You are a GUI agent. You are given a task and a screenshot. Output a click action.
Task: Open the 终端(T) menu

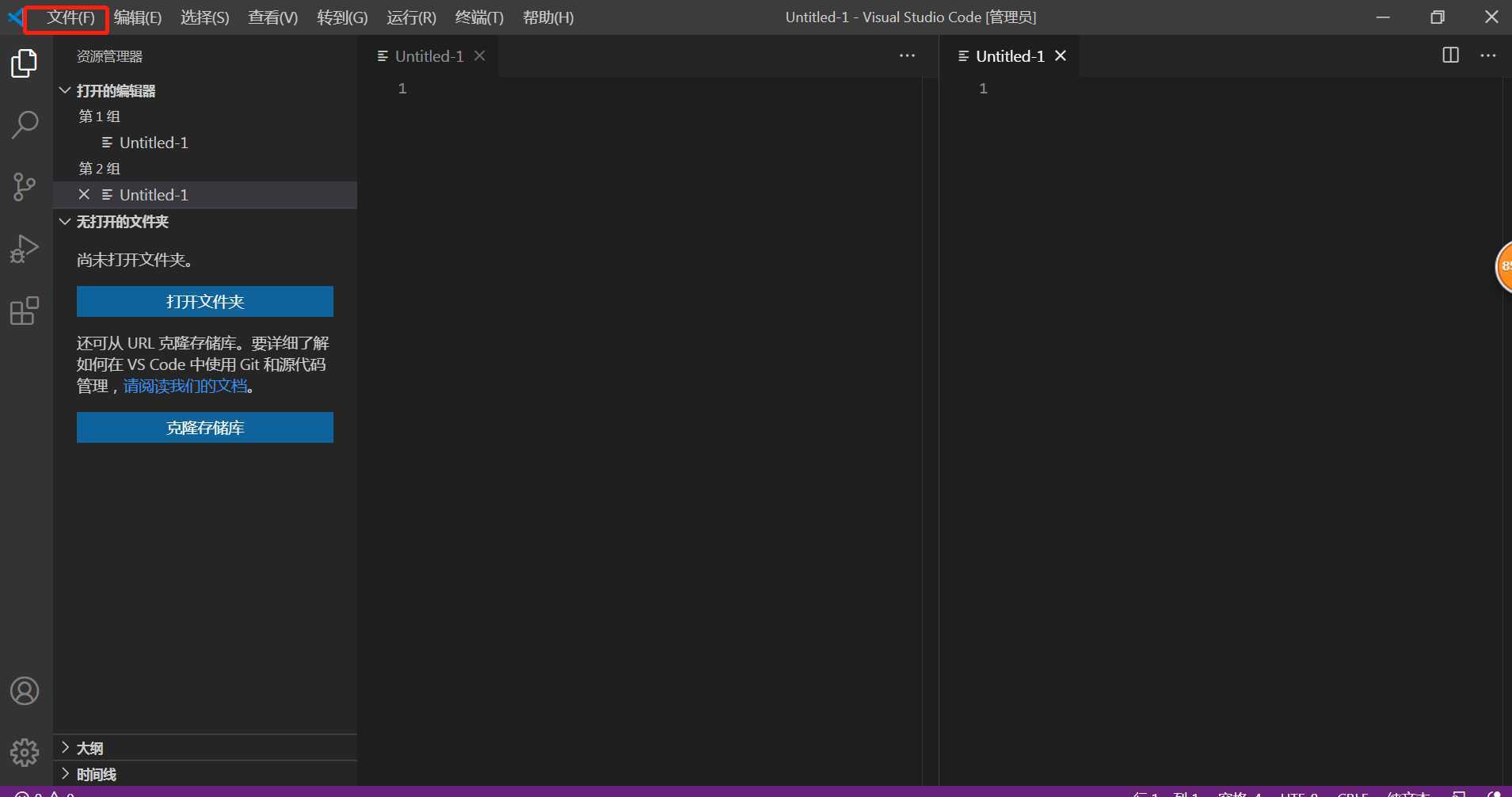(x=479, y=17)
